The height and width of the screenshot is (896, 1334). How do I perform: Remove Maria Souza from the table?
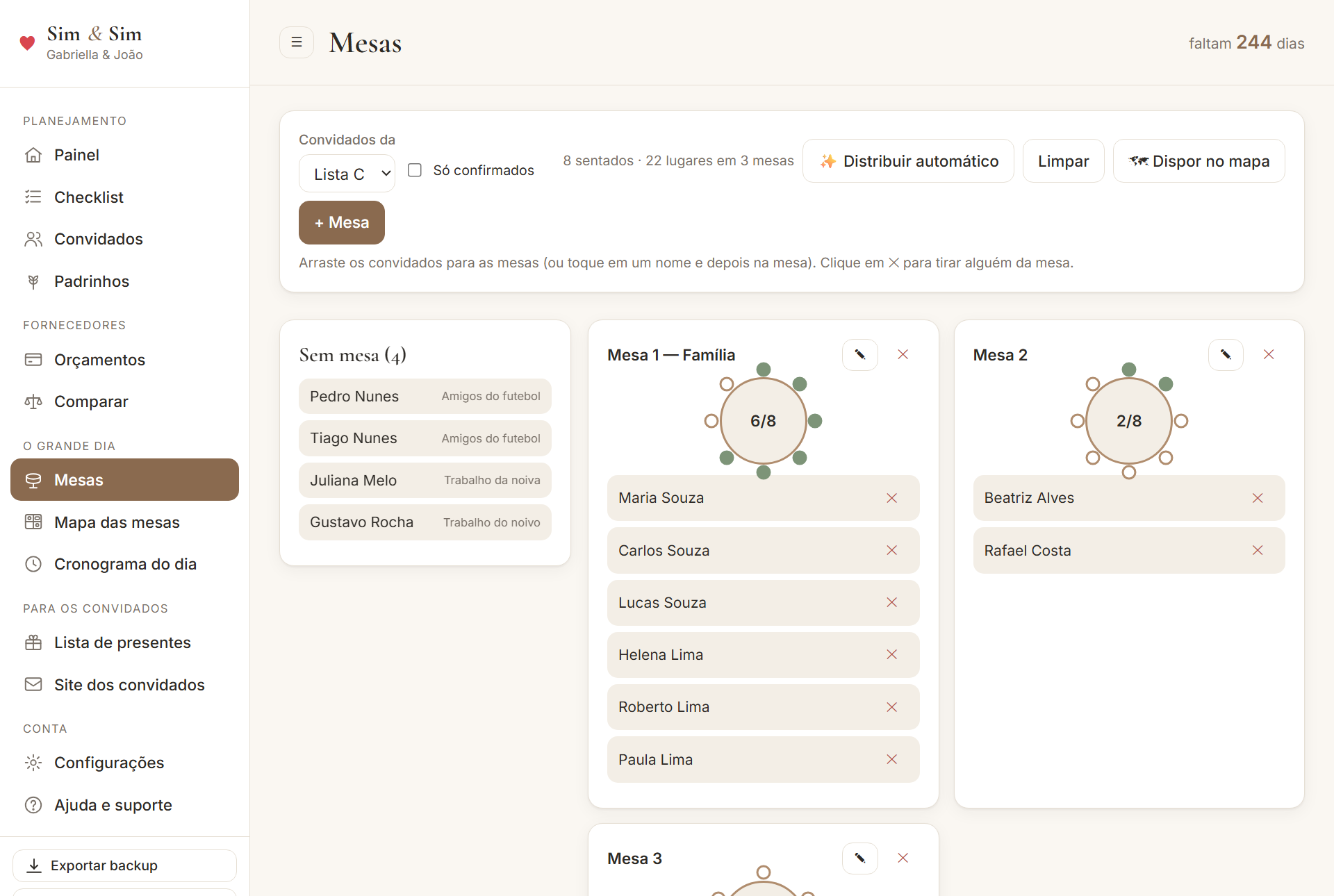pyautogui.click(x=892, y=498)
